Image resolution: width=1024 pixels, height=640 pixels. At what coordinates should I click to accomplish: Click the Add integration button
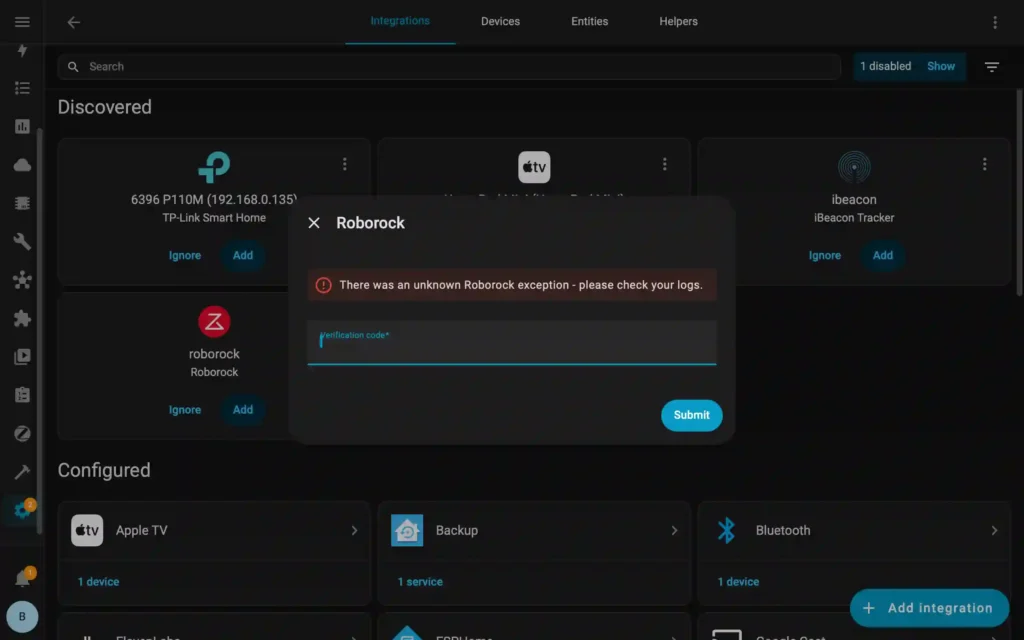[x=929, y=607]
